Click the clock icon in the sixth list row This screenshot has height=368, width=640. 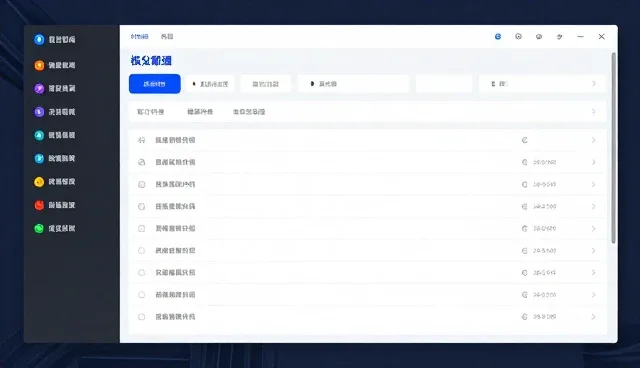pos(525,251)
